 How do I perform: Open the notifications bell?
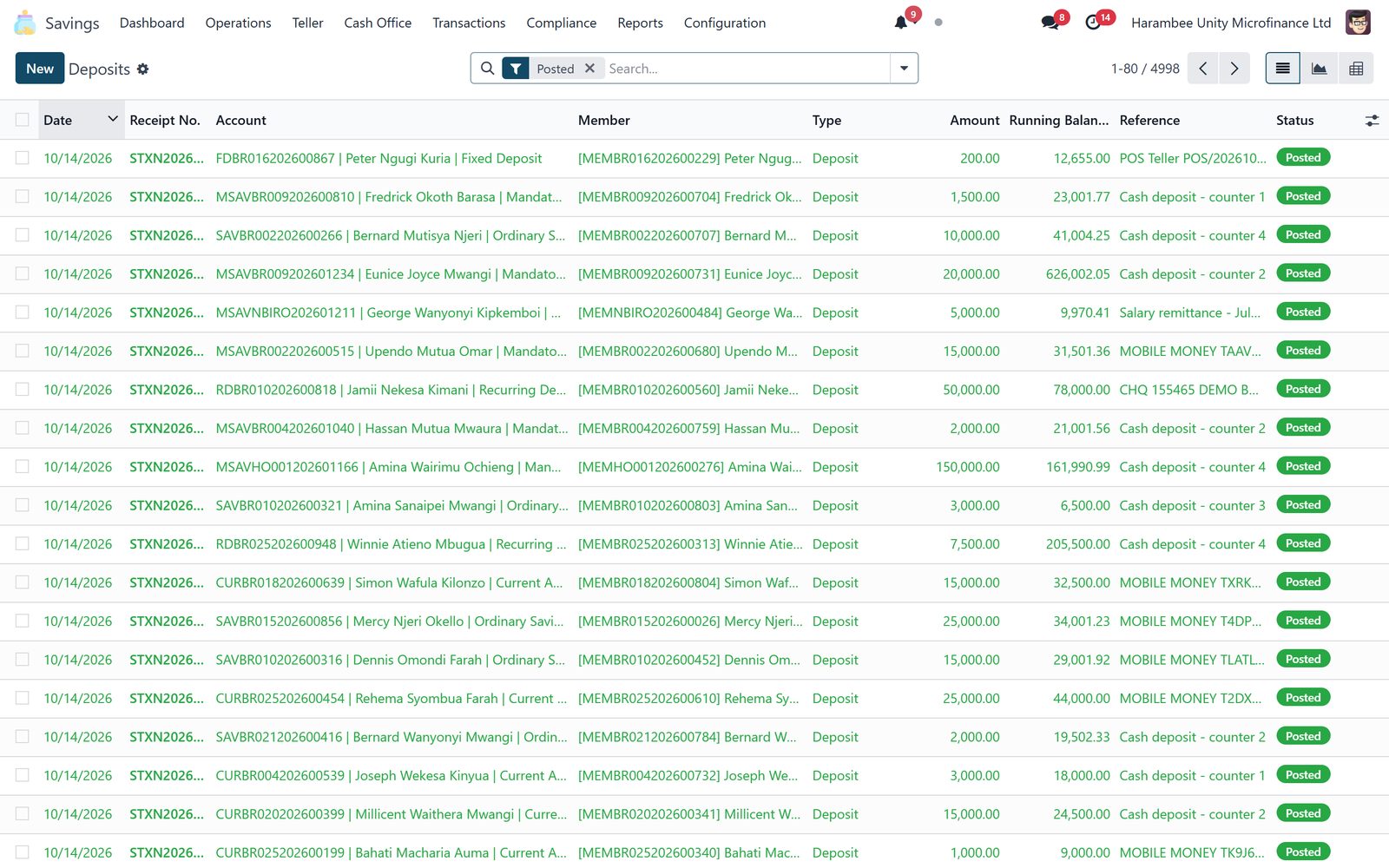click(x=901, y=23)
